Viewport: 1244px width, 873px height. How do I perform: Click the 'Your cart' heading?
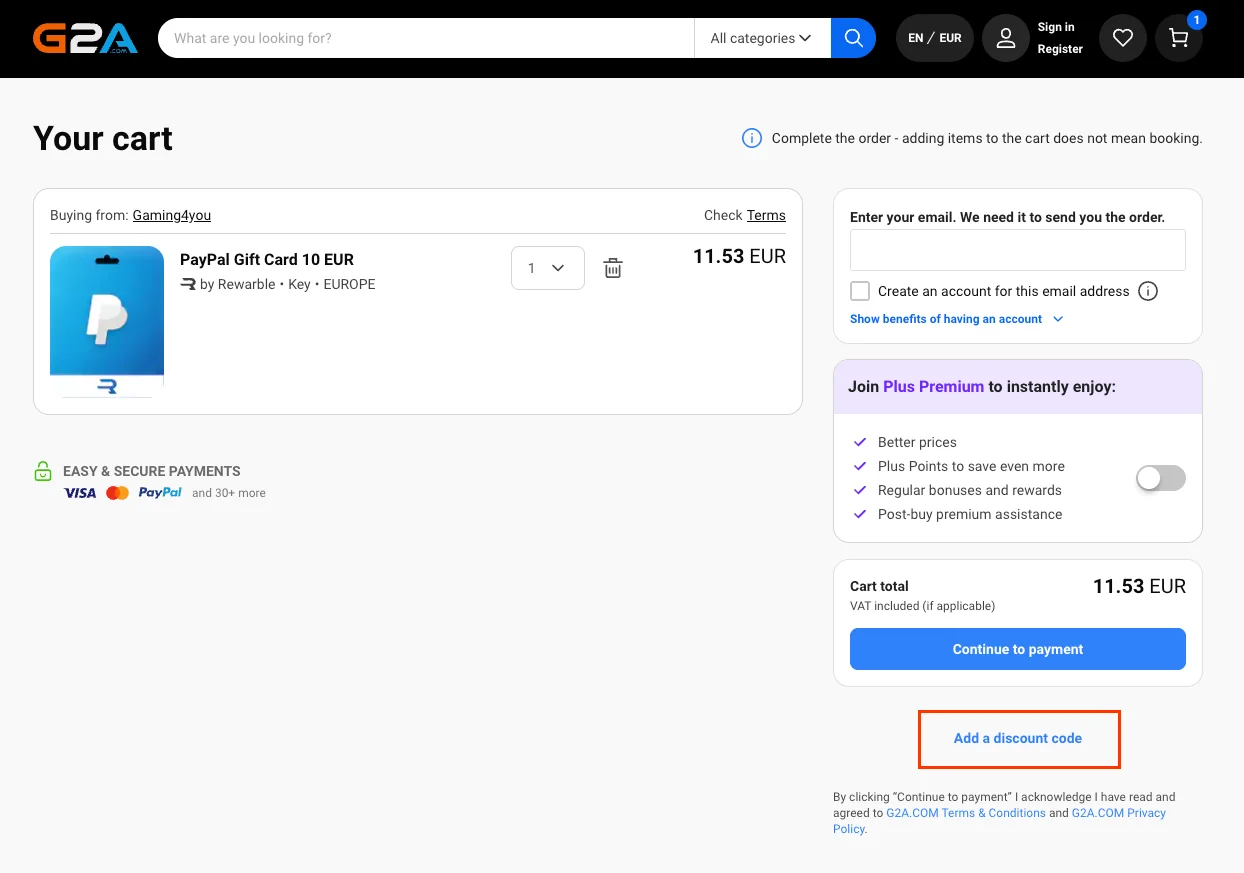click(103, 138)
